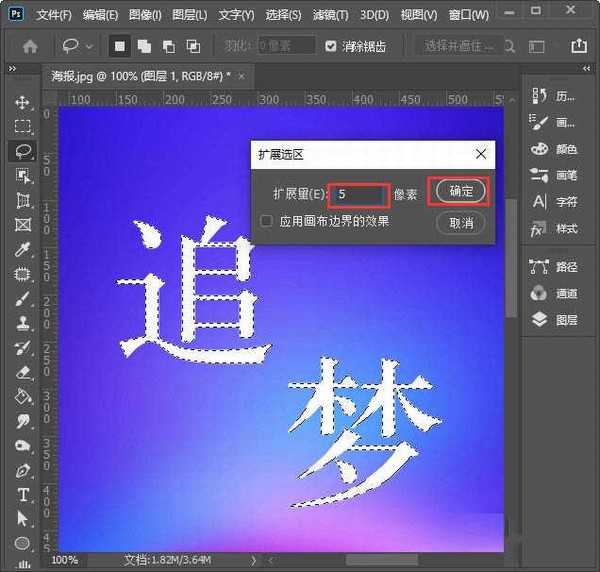Click the 确定 button
This screenshot has height=572, width=600.
[x=461, y=190]
